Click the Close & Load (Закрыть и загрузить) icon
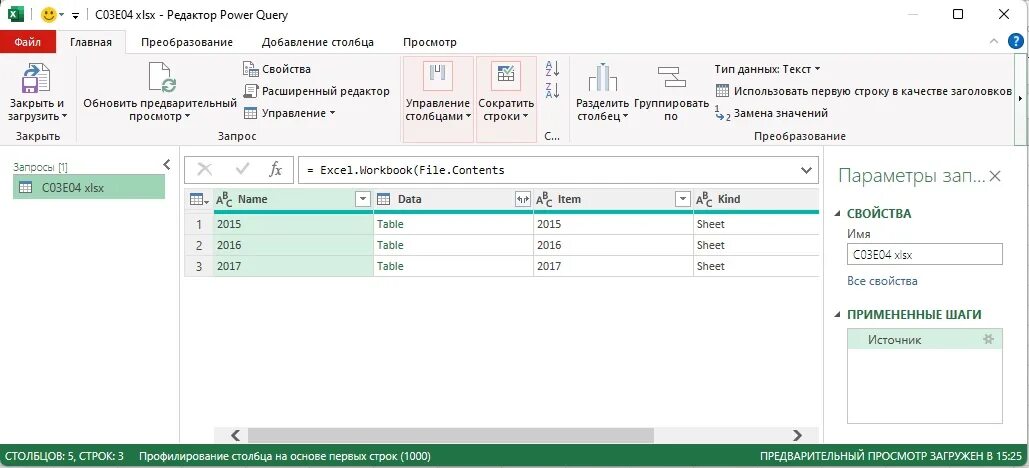 pos(36,77)
